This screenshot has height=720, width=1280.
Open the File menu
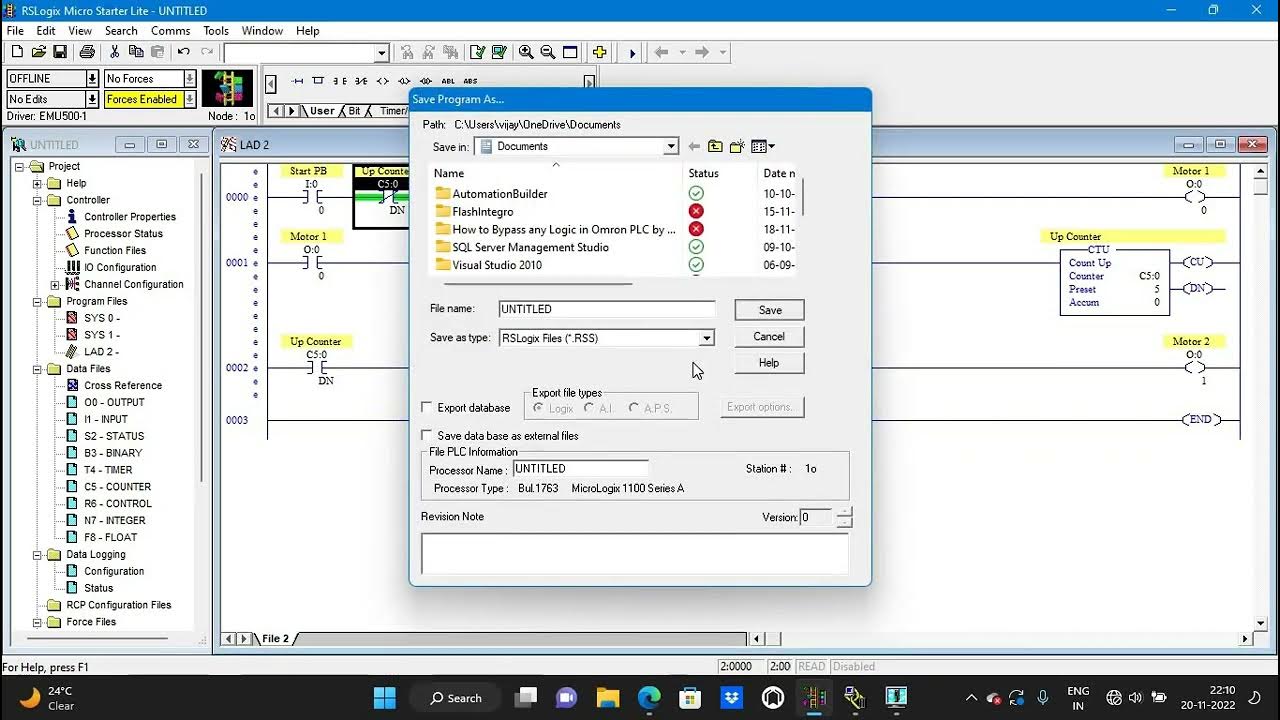click(15, 31)
